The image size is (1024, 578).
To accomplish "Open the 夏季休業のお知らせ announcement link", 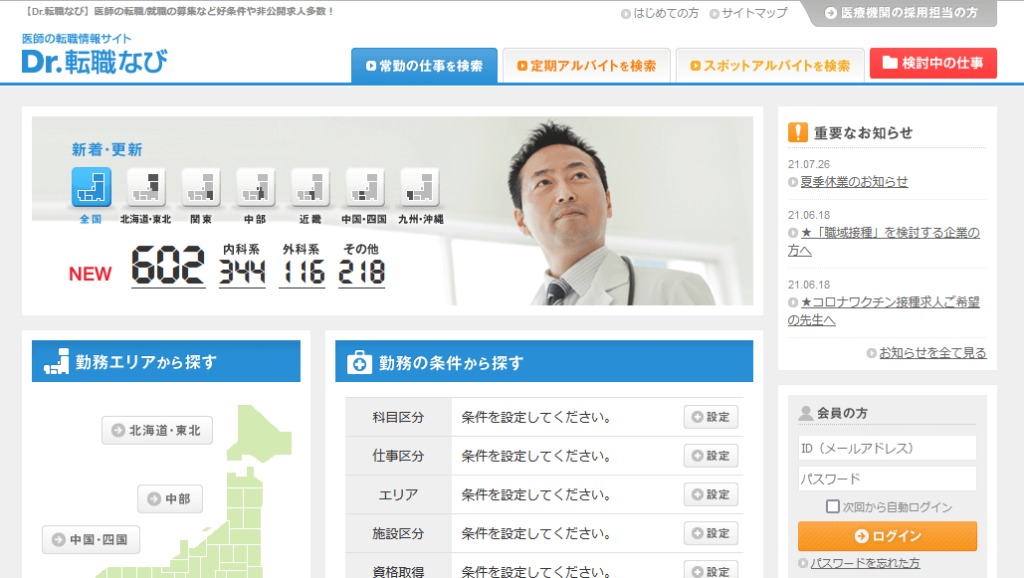I will tap(852, 182).
